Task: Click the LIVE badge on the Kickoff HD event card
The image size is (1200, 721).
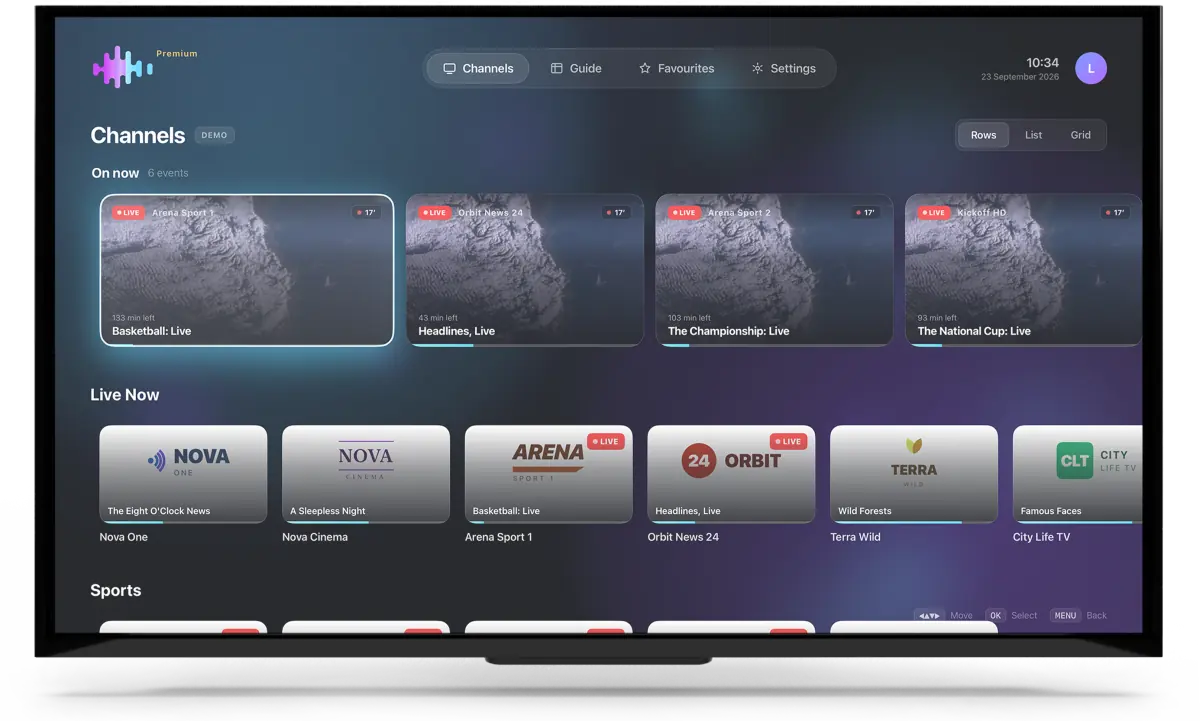Action: [933, 213]
